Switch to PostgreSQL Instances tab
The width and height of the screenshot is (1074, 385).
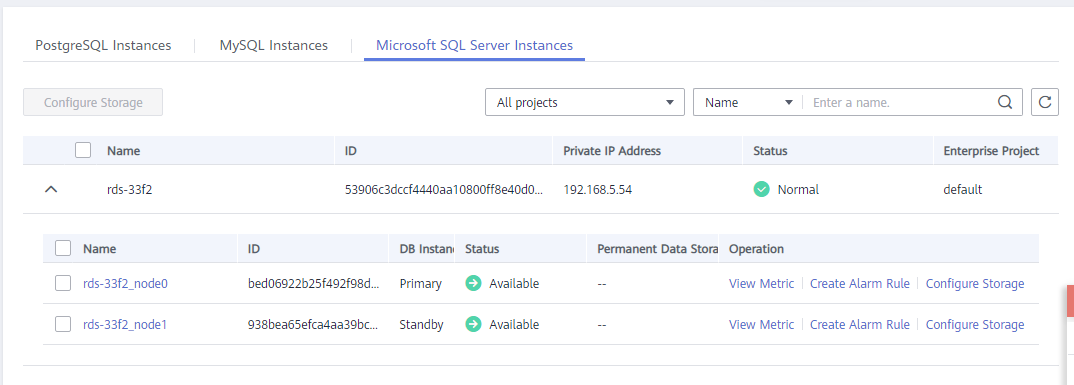pyautogui.click(x=103, y=46)
